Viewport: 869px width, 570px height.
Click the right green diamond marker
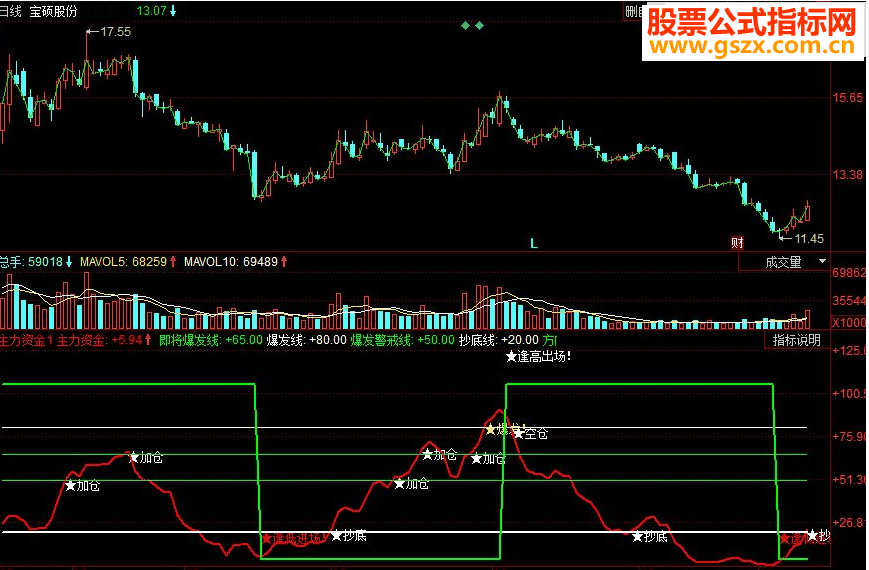click(x=479, y=26)
